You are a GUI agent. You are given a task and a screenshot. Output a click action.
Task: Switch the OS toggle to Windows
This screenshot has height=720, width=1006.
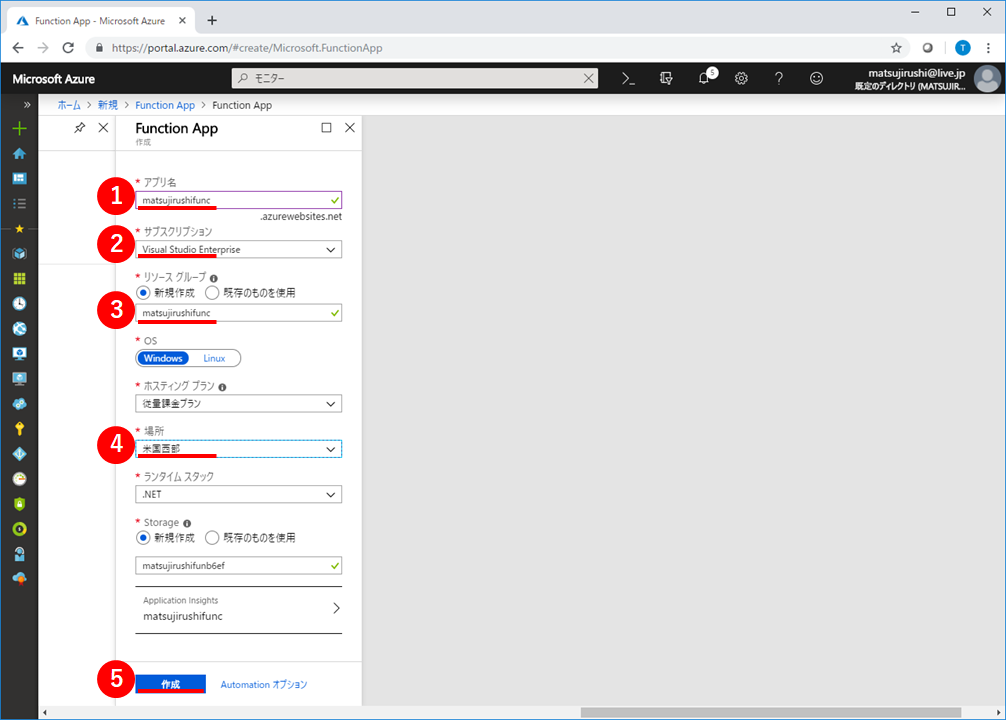point(163,358)
